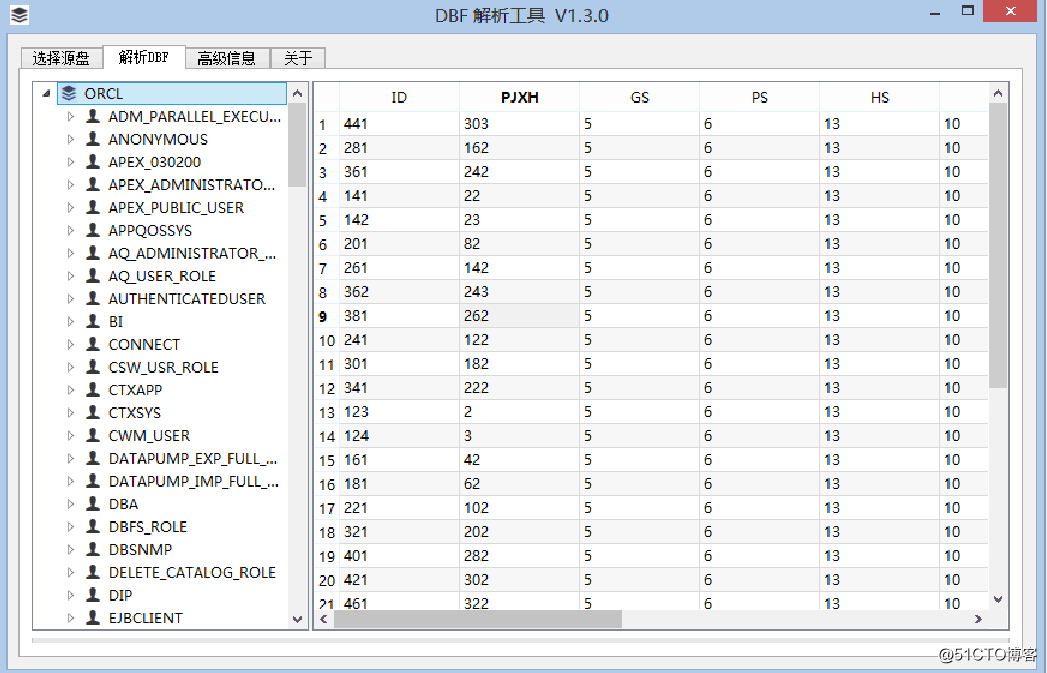Click the ORCL database stack icon
Image resolution: width=1047 pixels, height=673 pixels.
[69, 93]
